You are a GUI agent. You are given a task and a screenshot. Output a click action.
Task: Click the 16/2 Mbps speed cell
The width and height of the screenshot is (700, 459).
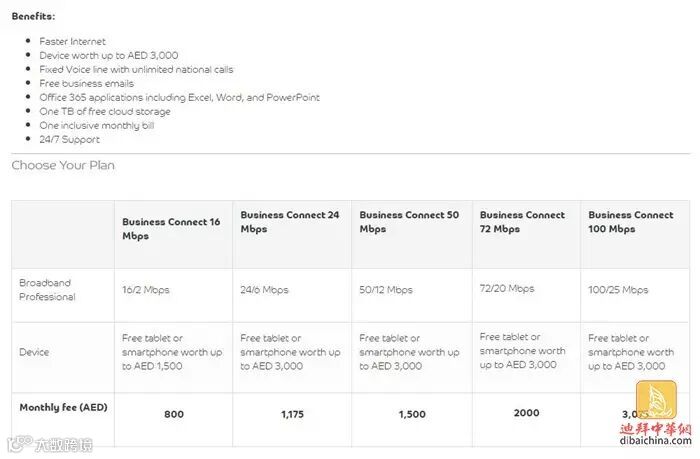point(146,290)
